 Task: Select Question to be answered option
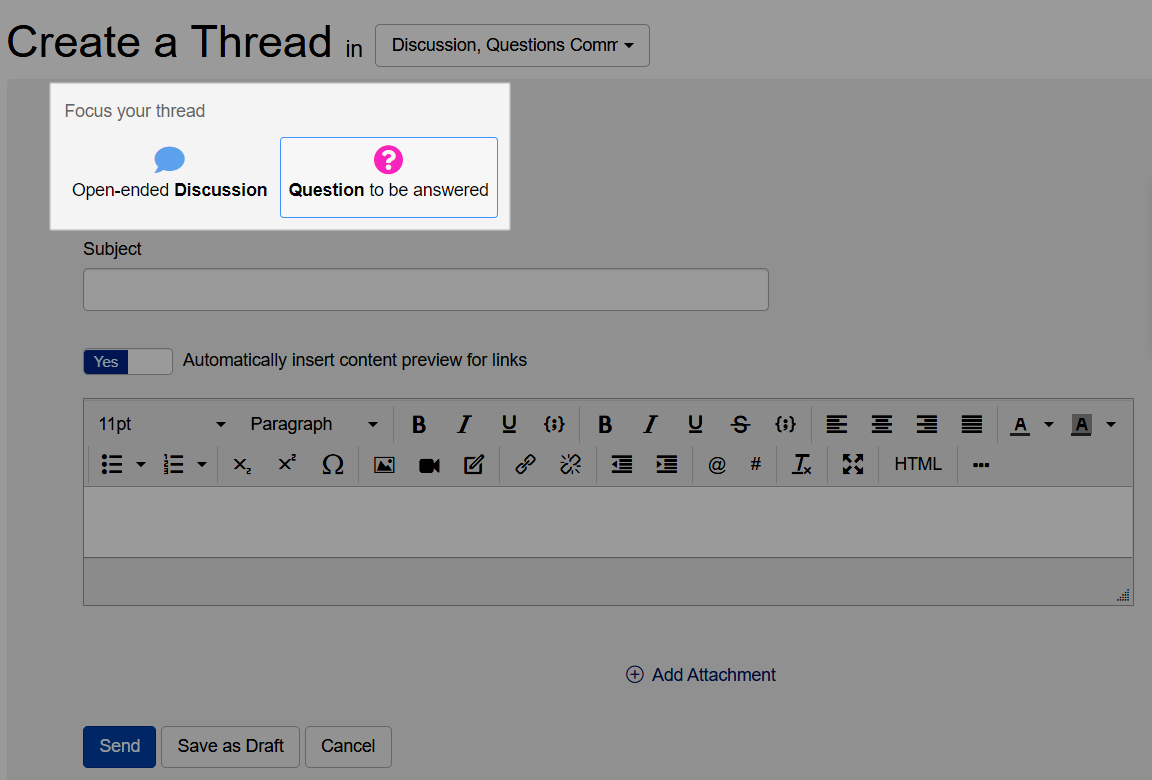click(388, 177)
